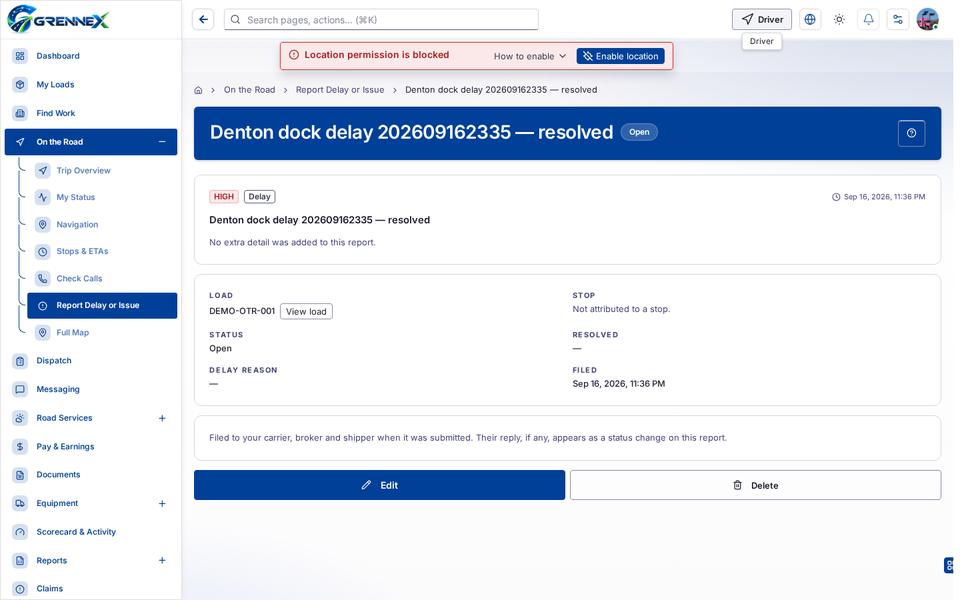Click the On the Road breadcrumb link
Screen dimensions: 960x600
point(249,90)
